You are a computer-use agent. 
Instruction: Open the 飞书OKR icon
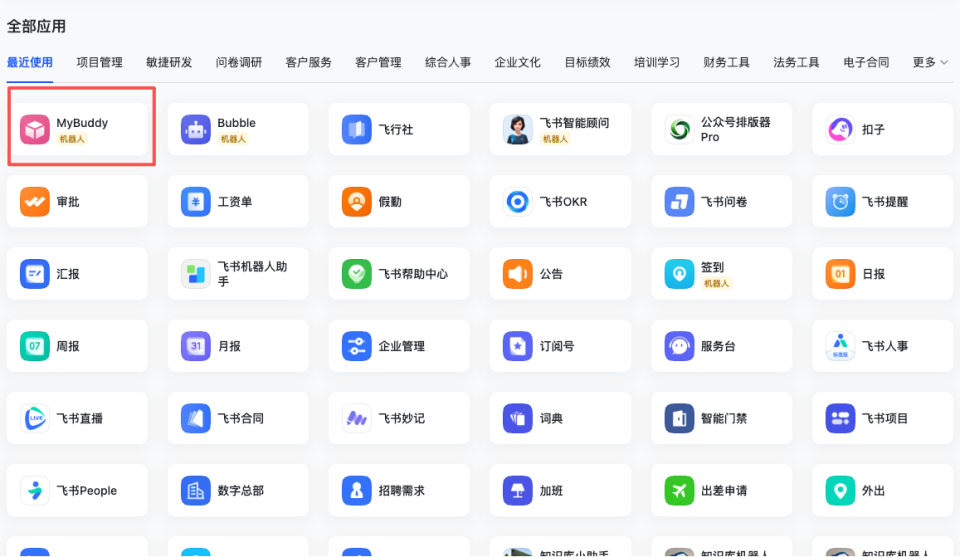[518, 201]
